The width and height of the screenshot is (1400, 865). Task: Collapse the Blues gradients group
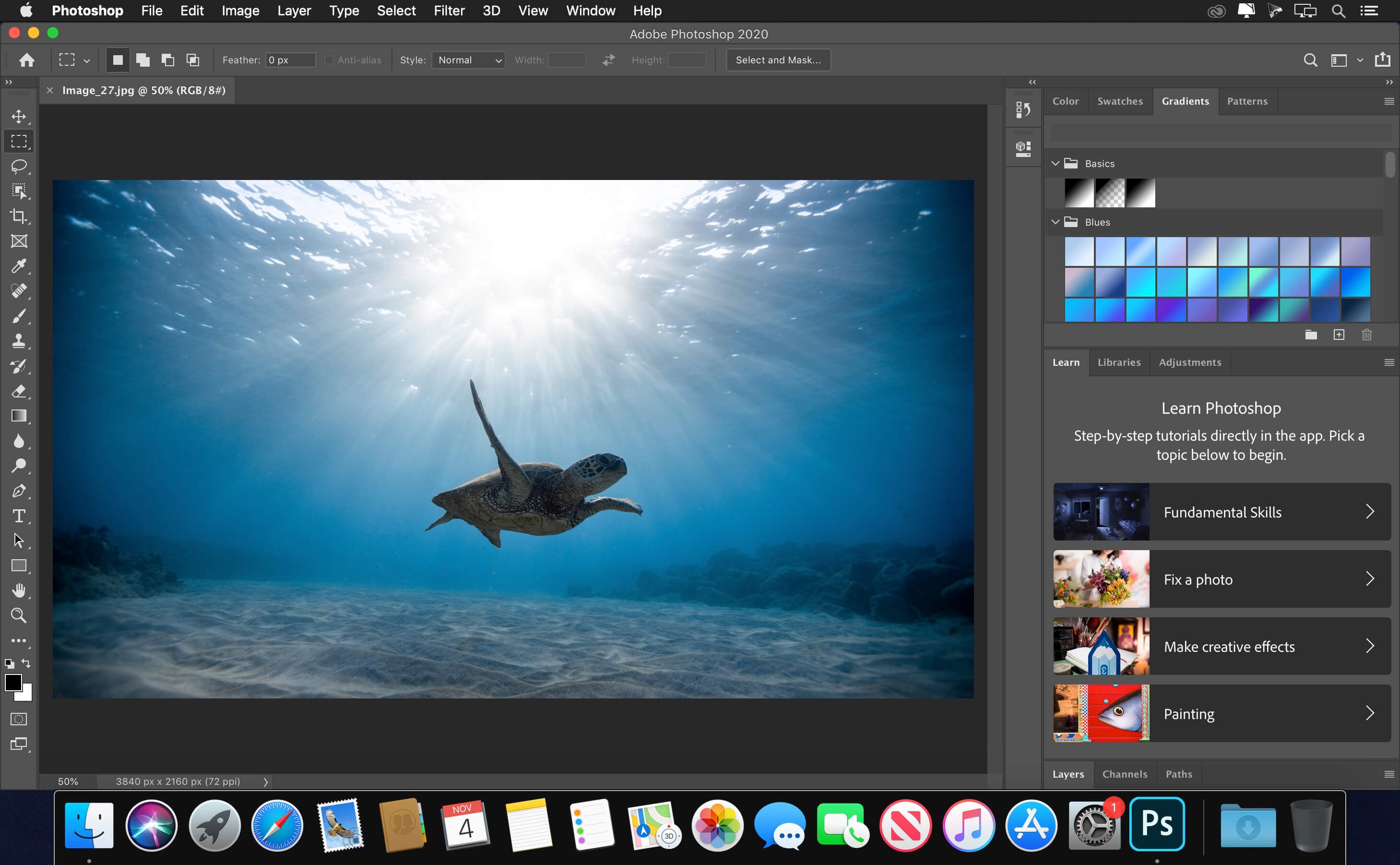pos(1057,220)
